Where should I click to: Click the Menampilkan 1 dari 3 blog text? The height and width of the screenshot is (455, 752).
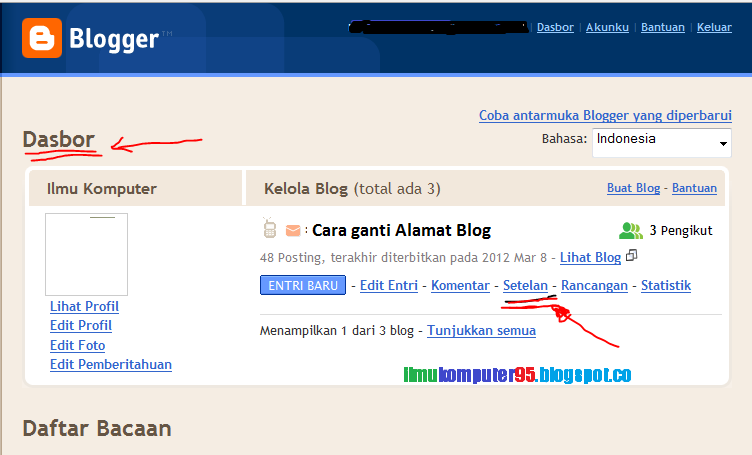tap(336, 330)
